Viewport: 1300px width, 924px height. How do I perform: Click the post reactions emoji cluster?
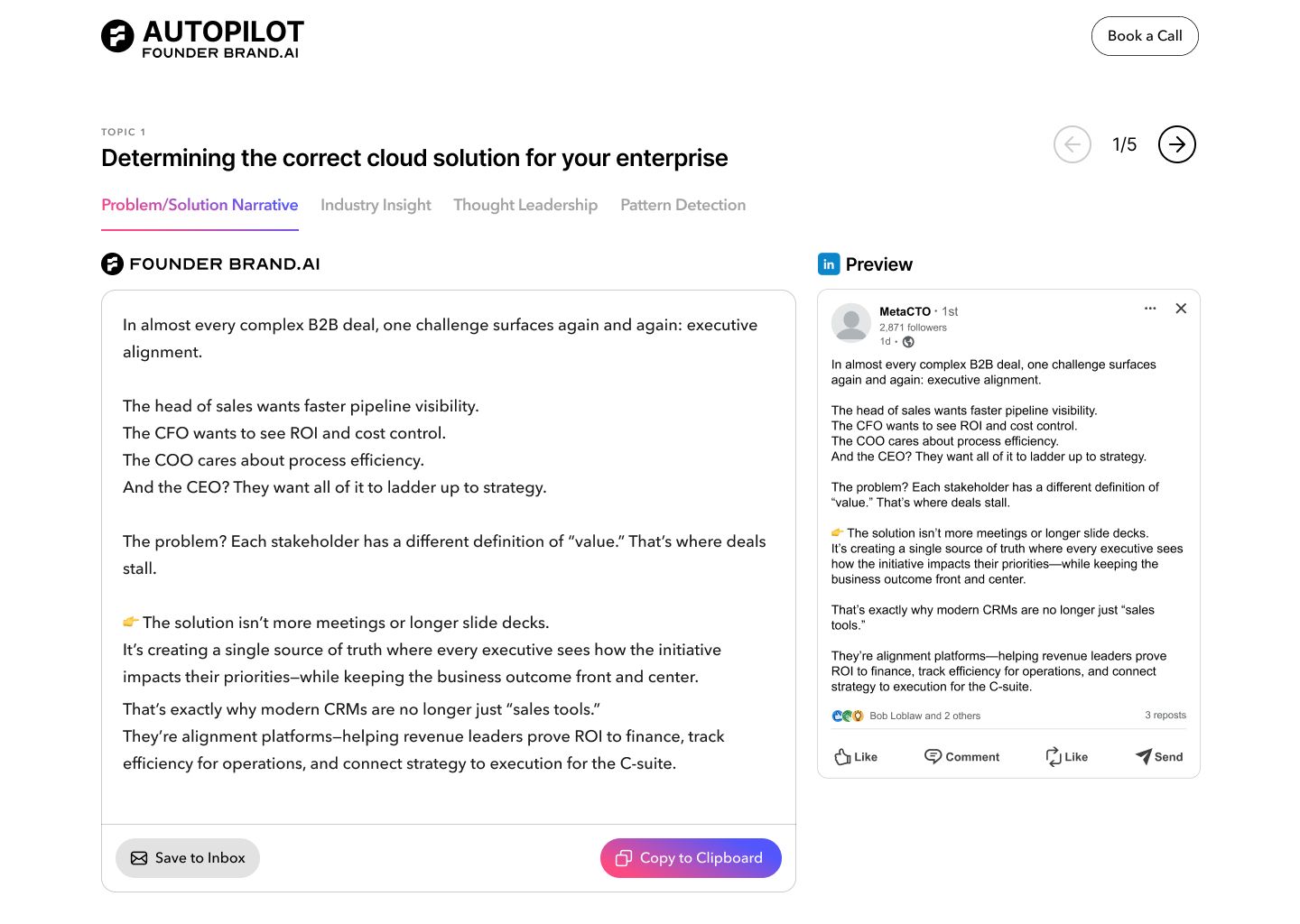(x=847, y=716)
